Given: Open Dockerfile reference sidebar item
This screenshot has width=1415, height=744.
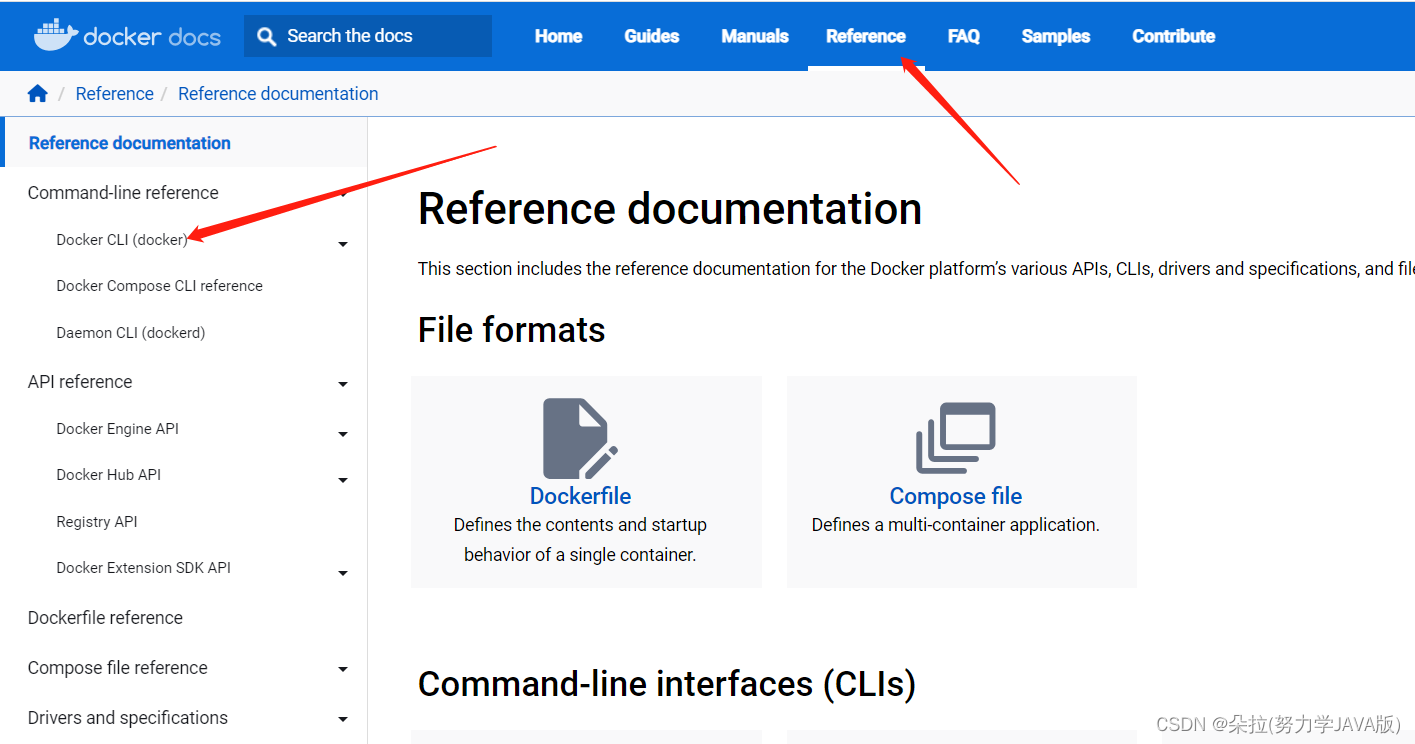Looking at the screenshot, I should coord(105,618).
